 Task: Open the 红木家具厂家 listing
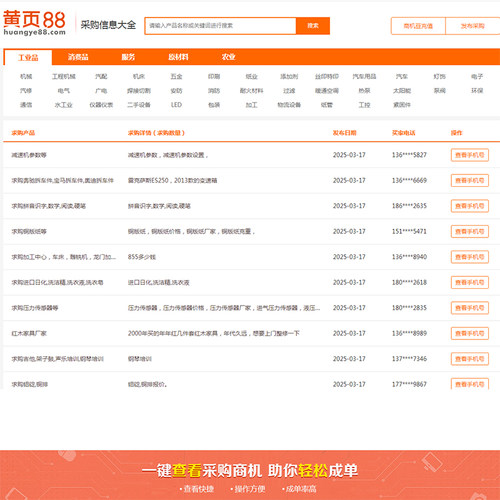[x=29, y=333]
